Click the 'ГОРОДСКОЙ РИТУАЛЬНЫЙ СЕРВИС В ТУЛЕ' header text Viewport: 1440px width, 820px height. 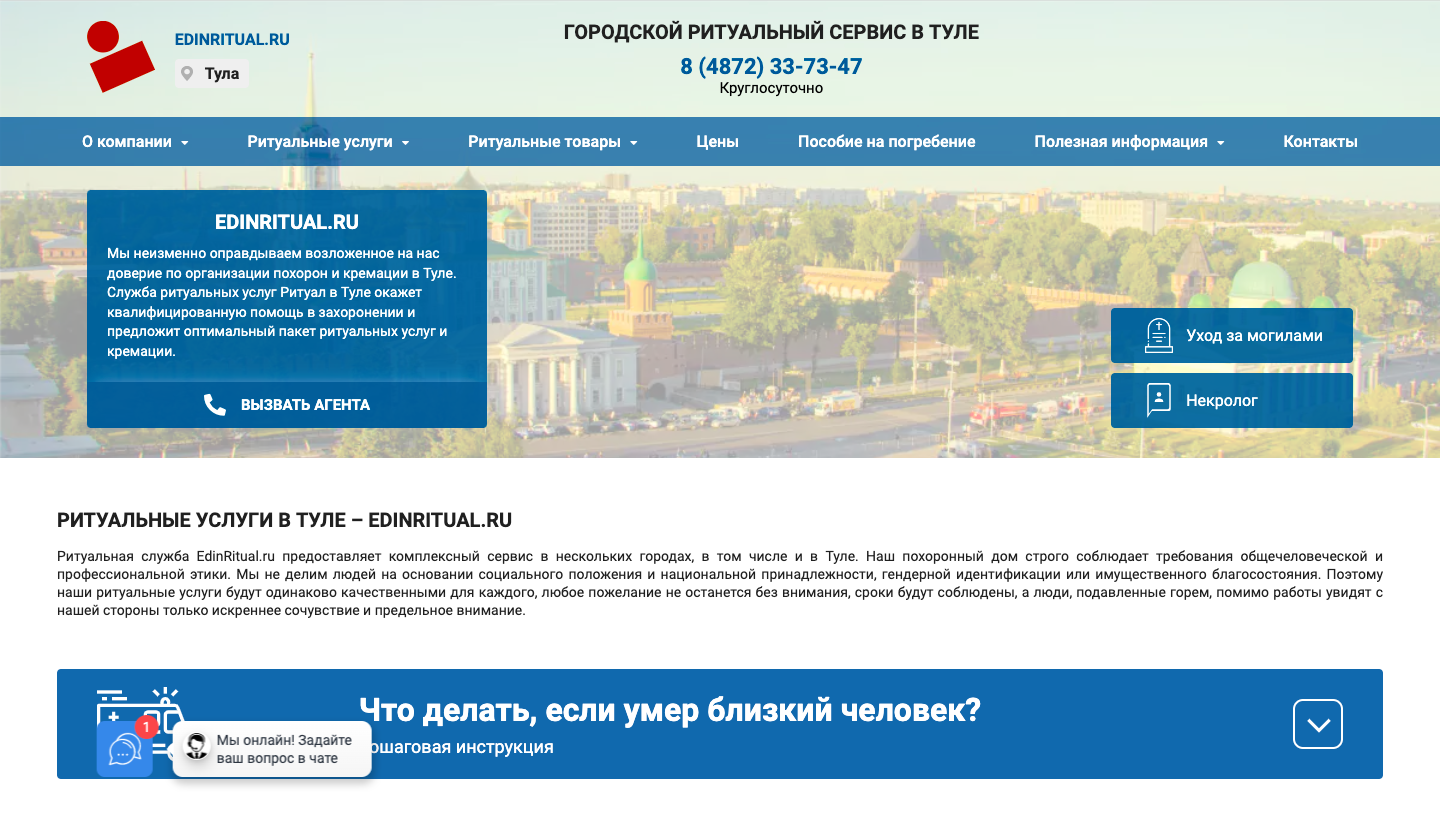771,32
